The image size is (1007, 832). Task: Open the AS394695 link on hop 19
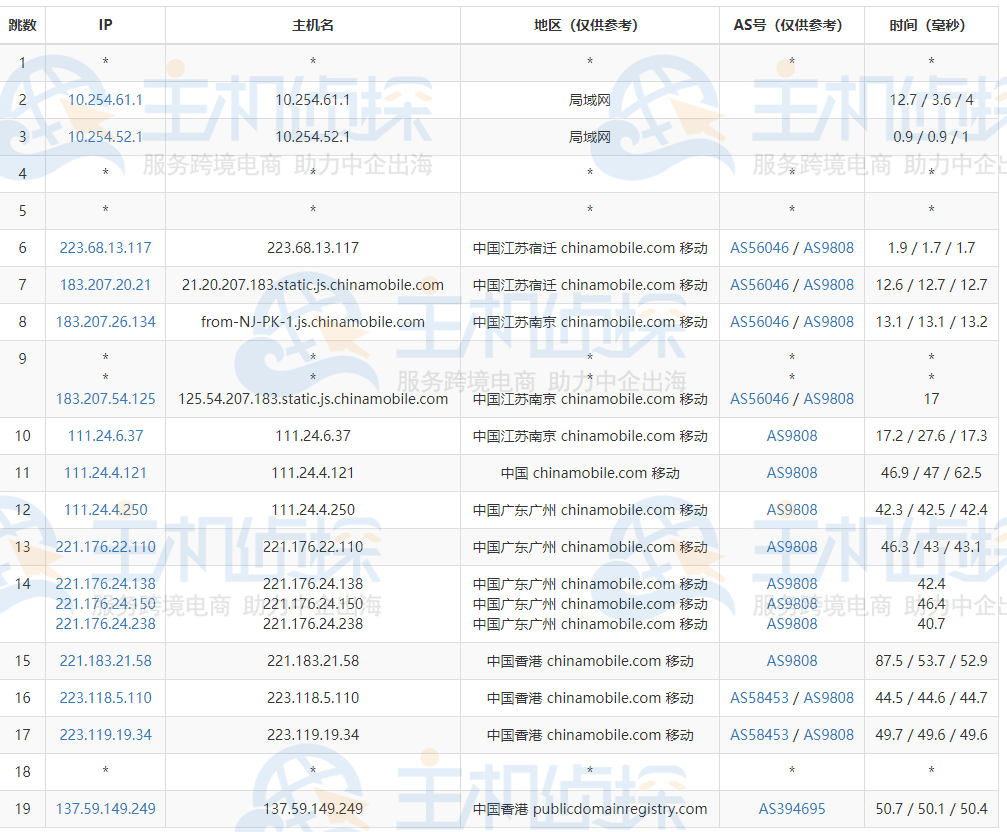pos(791,808)
